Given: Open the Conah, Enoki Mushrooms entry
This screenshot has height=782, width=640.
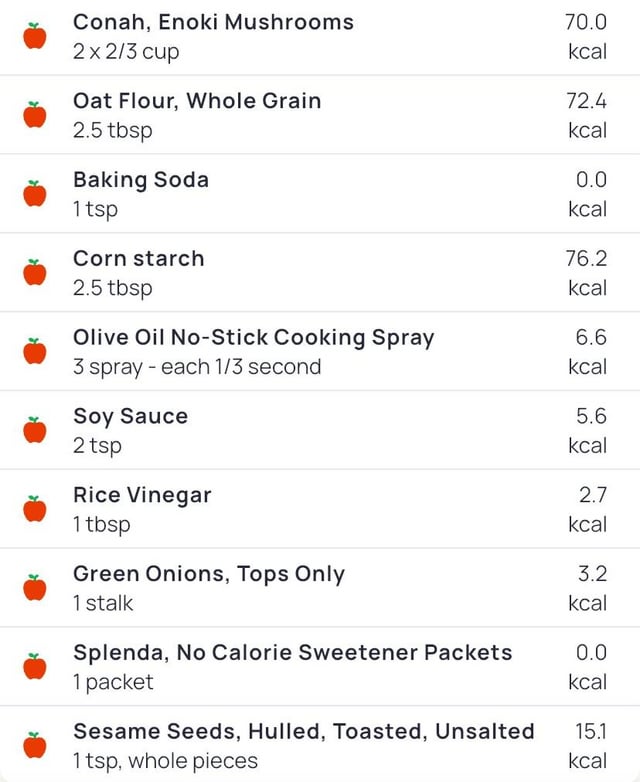Looking at the screenshot, I should (213, 22).
